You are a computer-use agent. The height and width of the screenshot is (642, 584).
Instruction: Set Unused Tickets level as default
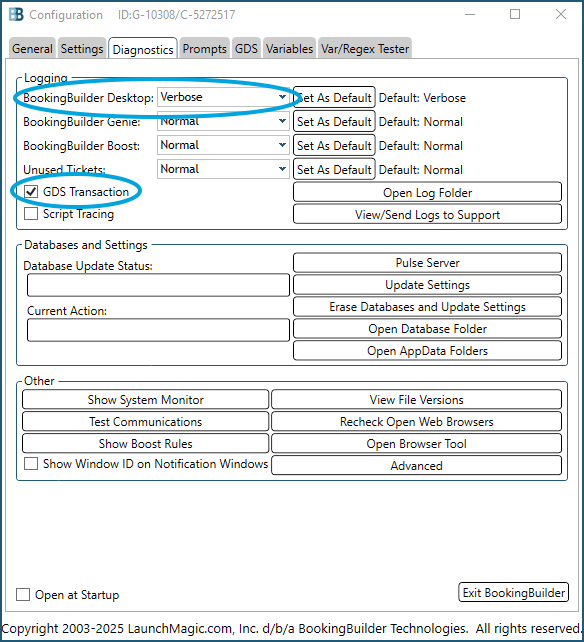click(x=334, y=170)
